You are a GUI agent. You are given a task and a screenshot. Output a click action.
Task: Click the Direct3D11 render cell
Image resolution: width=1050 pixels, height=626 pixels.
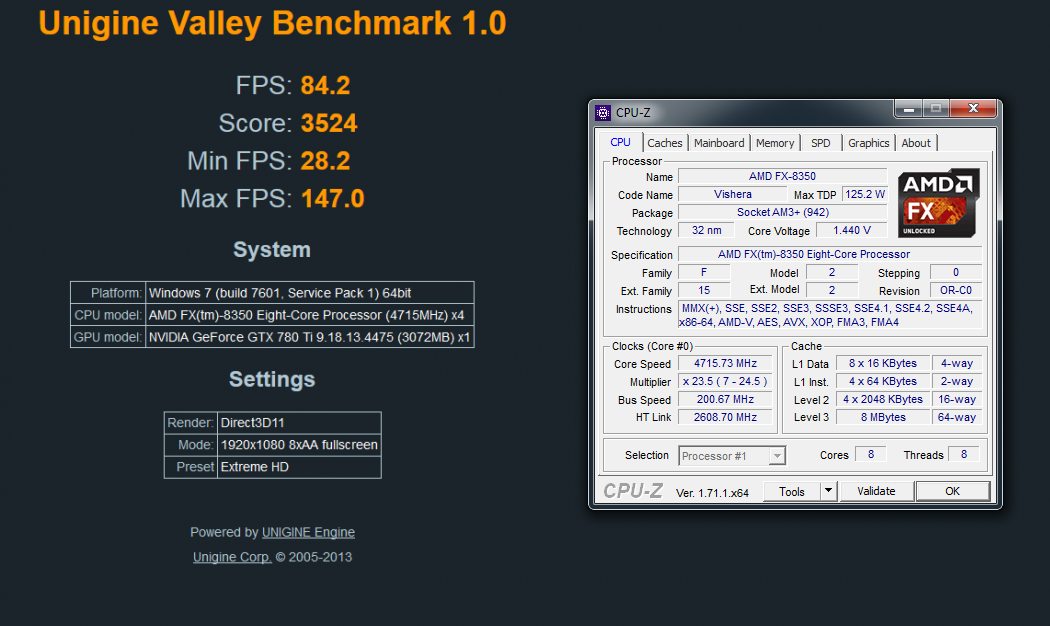click(299, 423)
